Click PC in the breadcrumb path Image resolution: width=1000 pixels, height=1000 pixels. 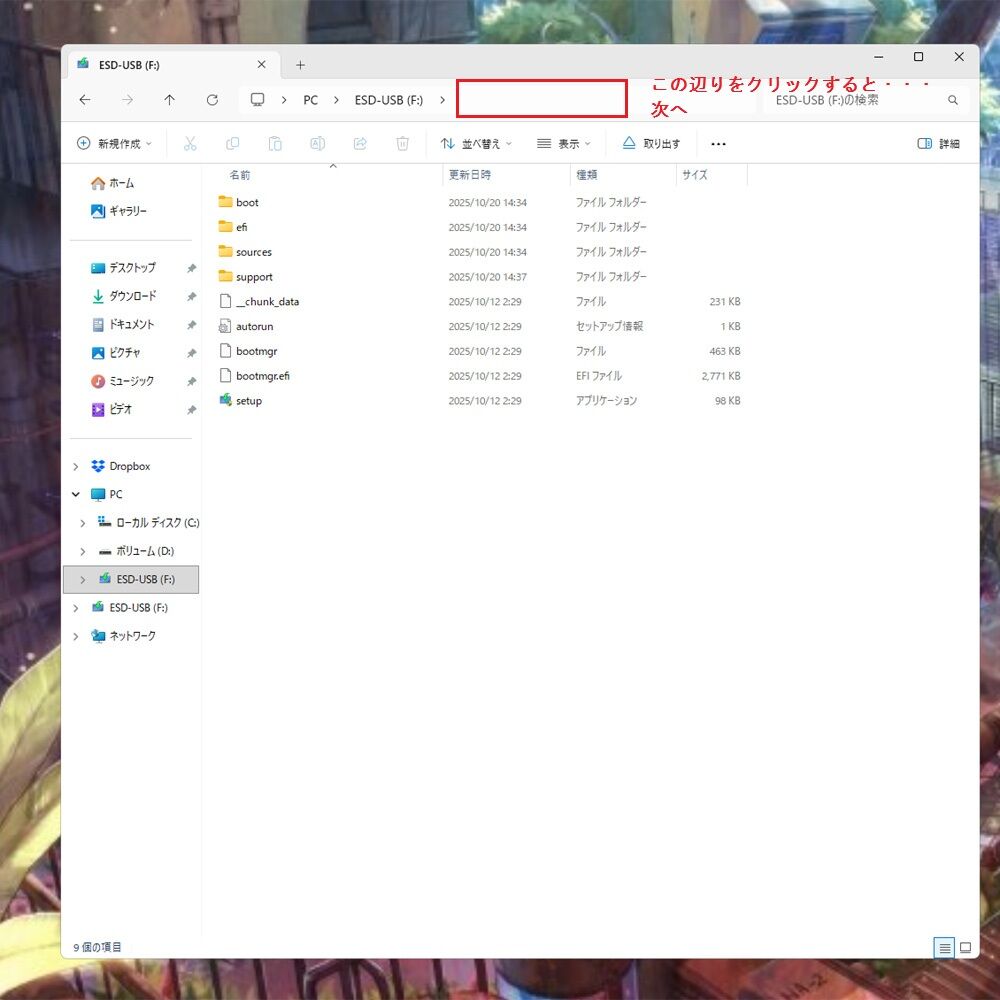click(x=311, y=100)
